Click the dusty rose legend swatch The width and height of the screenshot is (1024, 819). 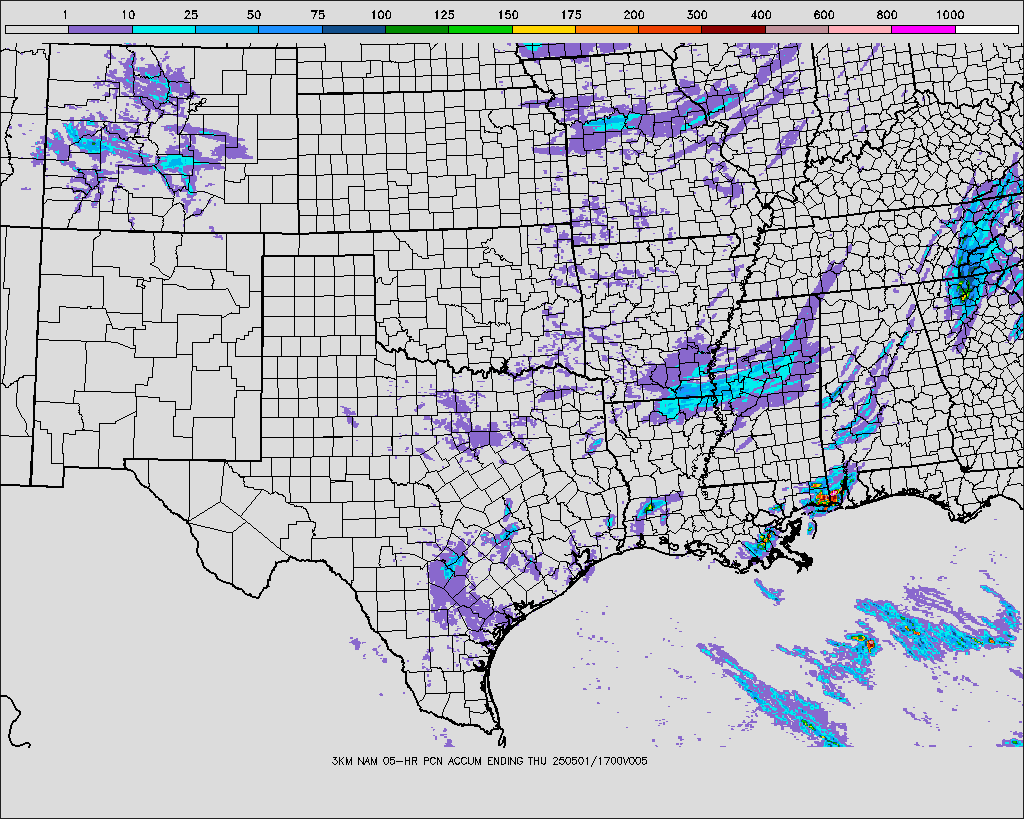point(797,30)
